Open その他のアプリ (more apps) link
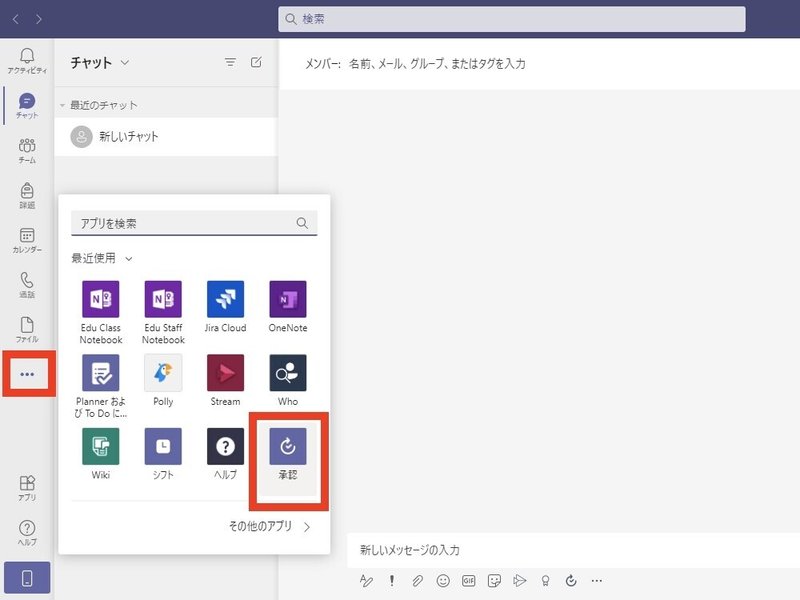The width and height of the screenshot is (800, 600). [269, 526]
